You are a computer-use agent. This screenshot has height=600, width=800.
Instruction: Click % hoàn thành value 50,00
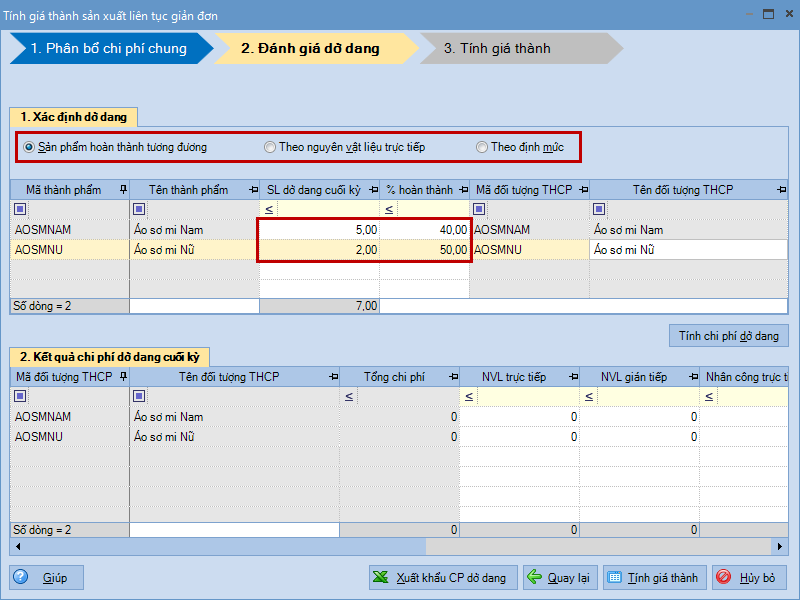424,249
